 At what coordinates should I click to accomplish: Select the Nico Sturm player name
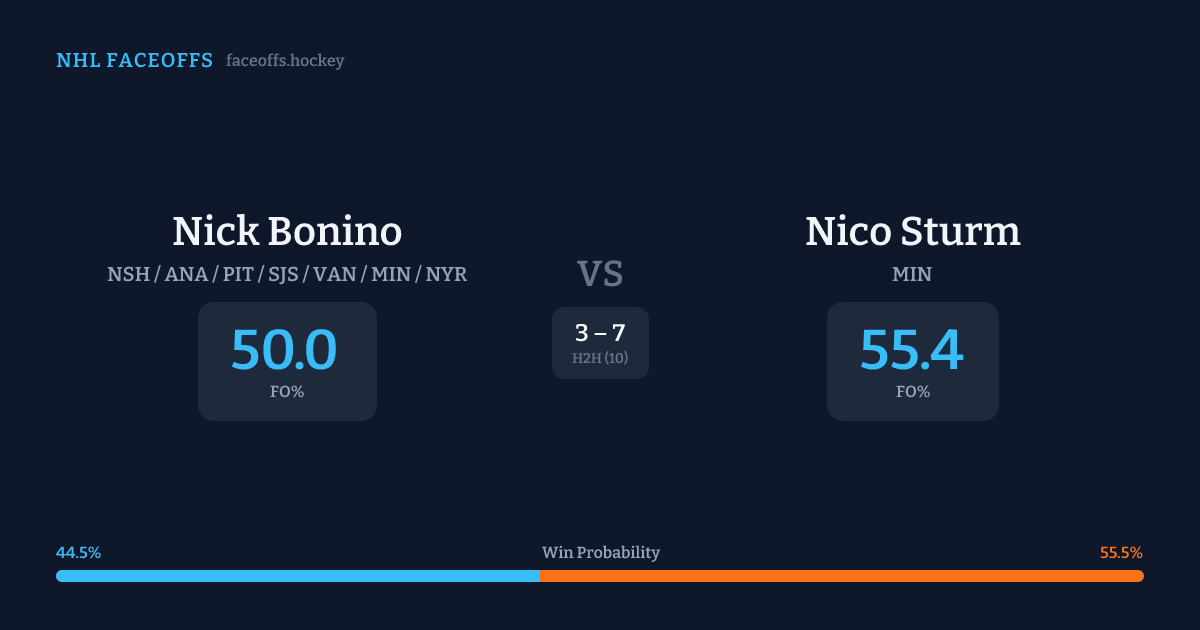912,231
